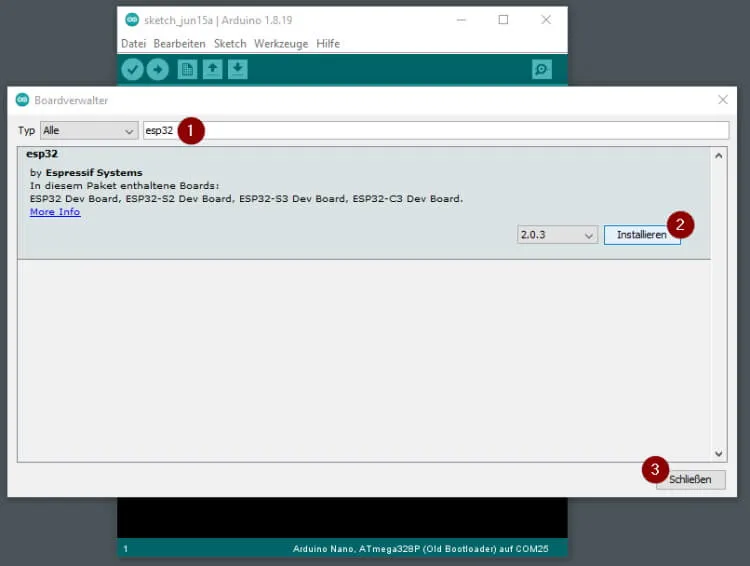Minimize the Arduino sketch window
The image size is (750, 566).
461,20
